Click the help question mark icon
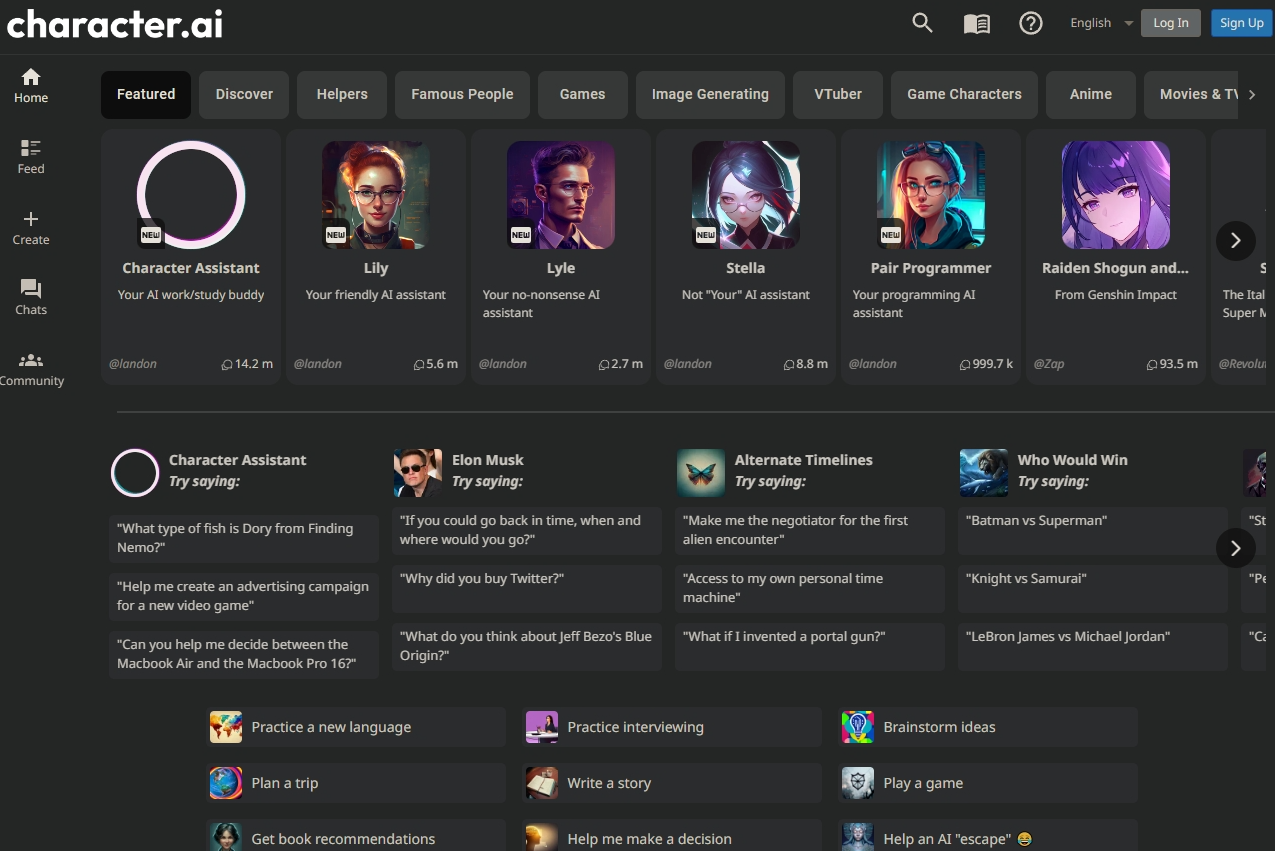 click(x=1030, y=23)
